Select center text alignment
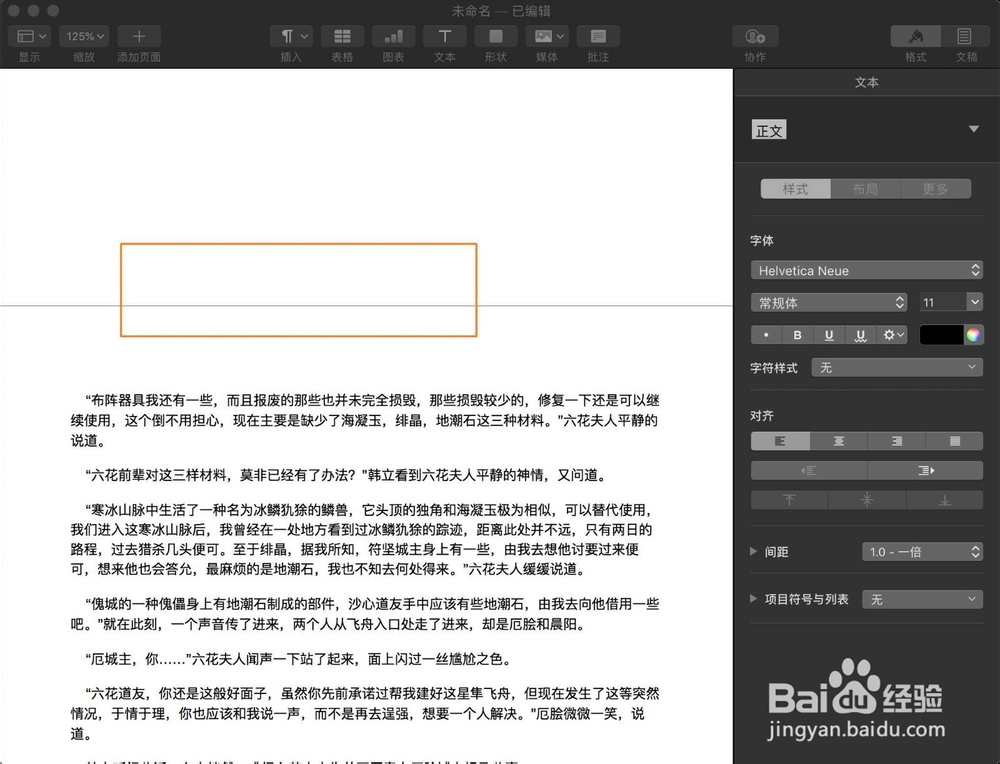Viewport: 1000px width, 764px height. click(x=838, y=440)
